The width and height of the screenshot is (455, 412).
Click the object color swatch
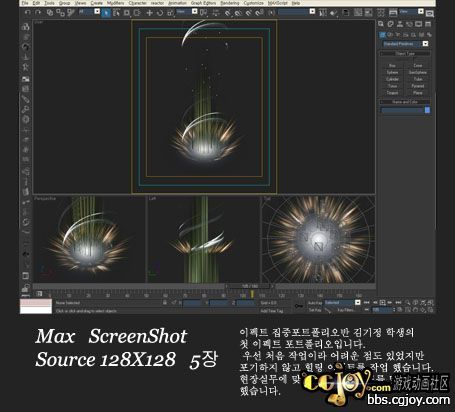click(427, 110)
